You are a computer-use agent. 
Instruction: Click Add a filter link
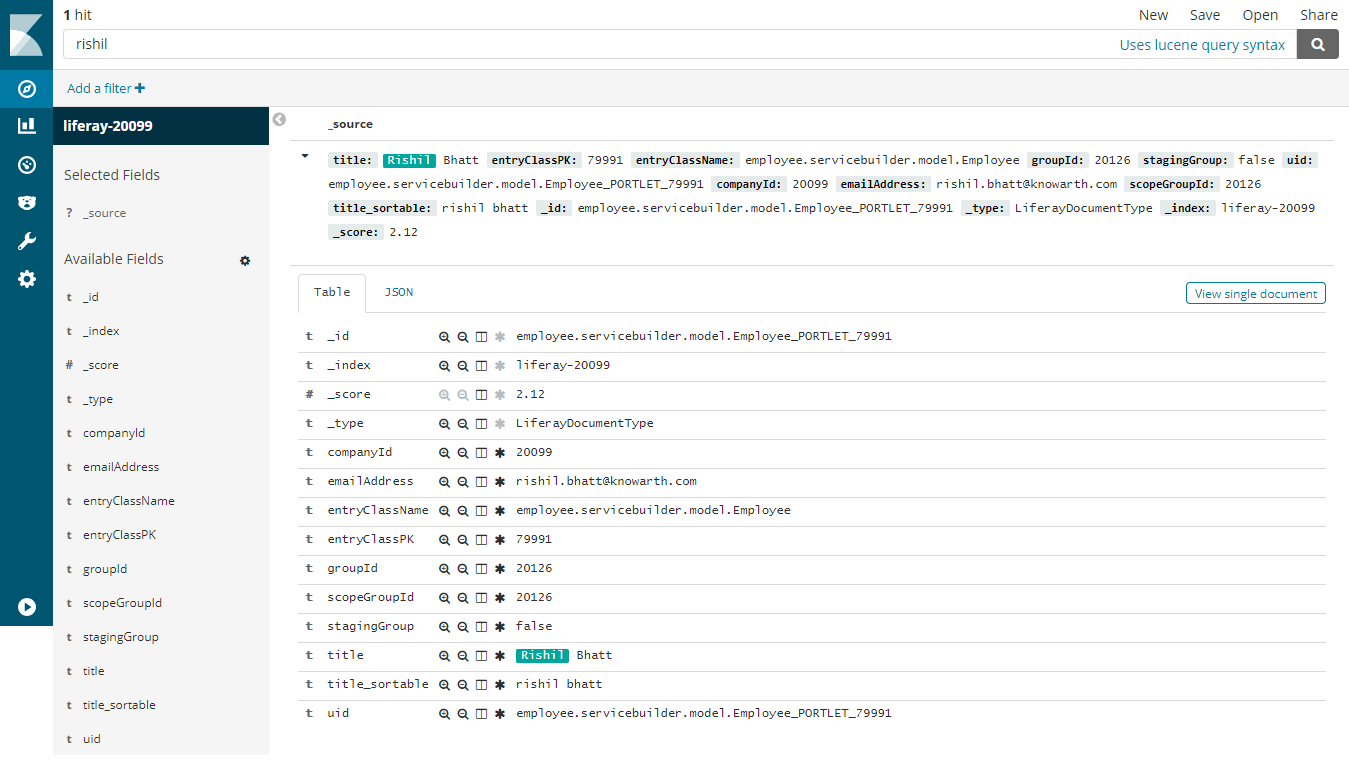coord(105,89)
